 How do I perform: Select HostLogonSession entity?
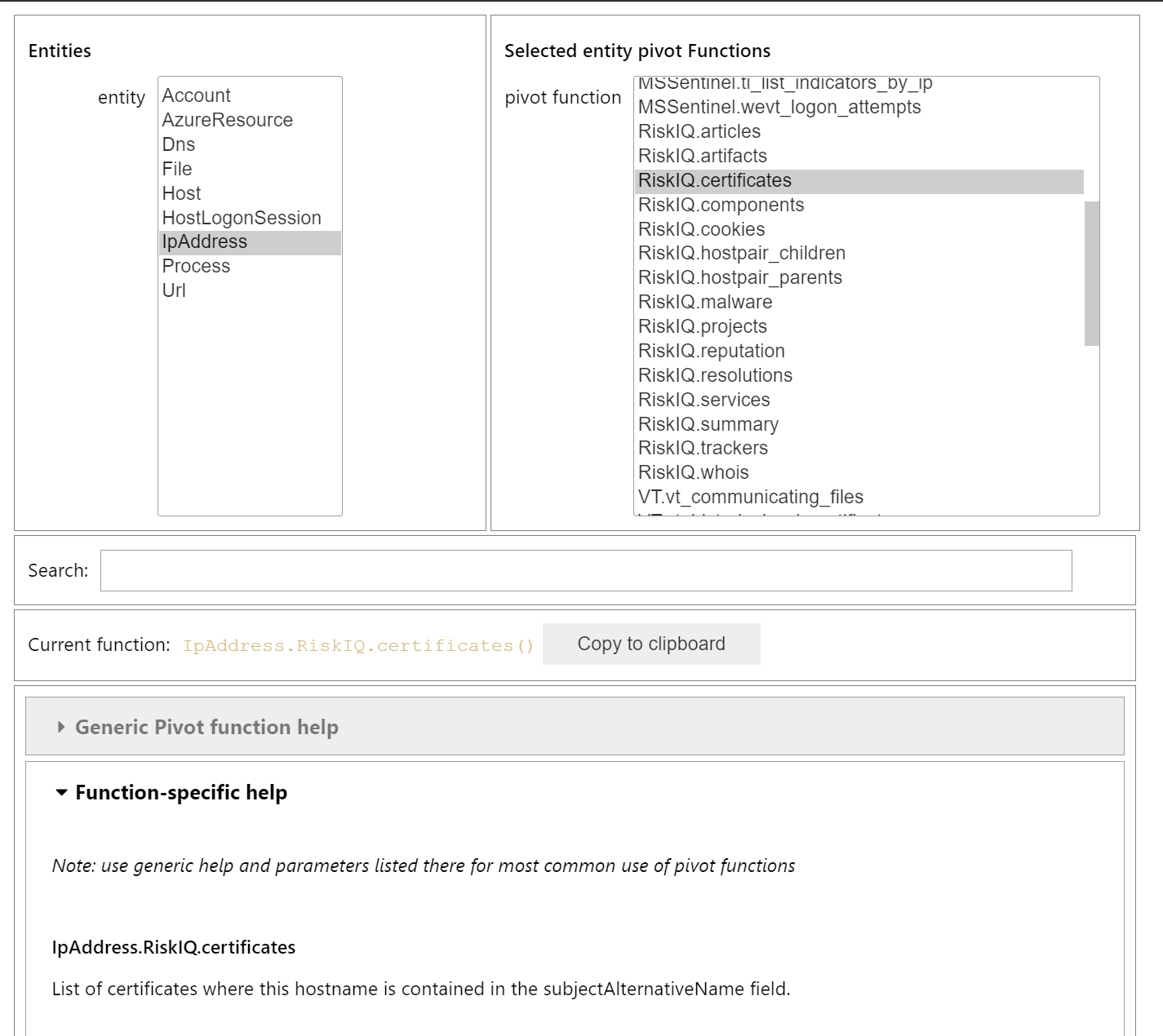coord(250,219)
